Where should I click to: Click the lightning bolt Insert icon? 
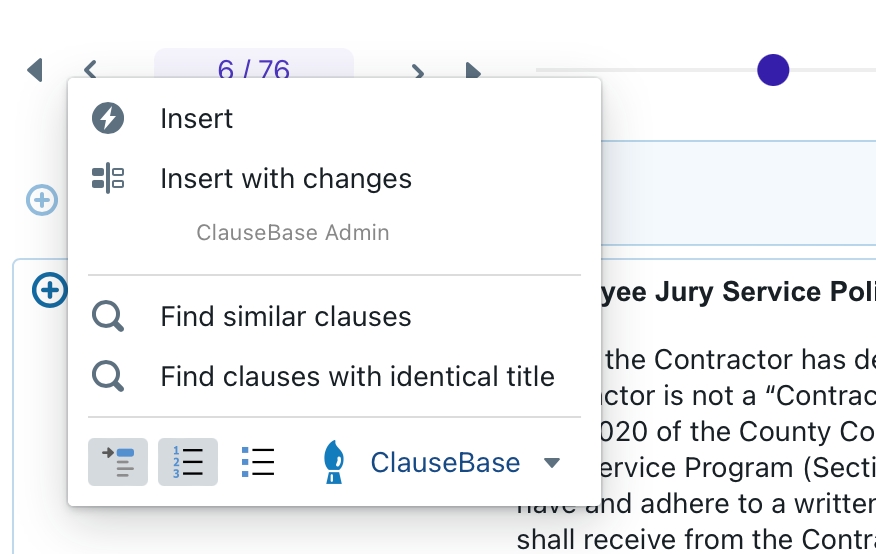click(108, 118)
